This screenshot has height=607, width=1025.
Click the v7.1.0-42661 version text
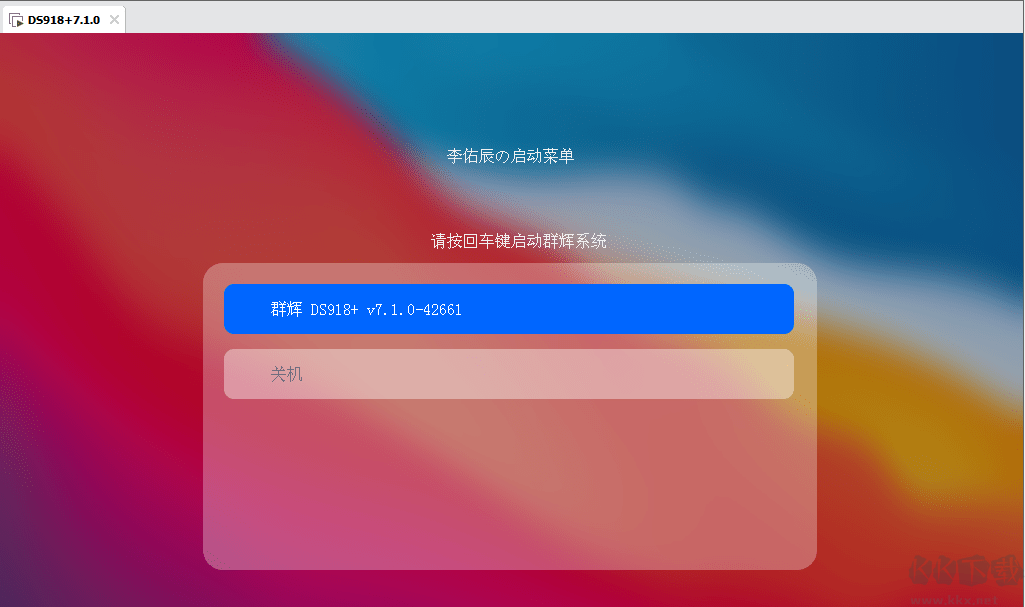pos(414,310)
